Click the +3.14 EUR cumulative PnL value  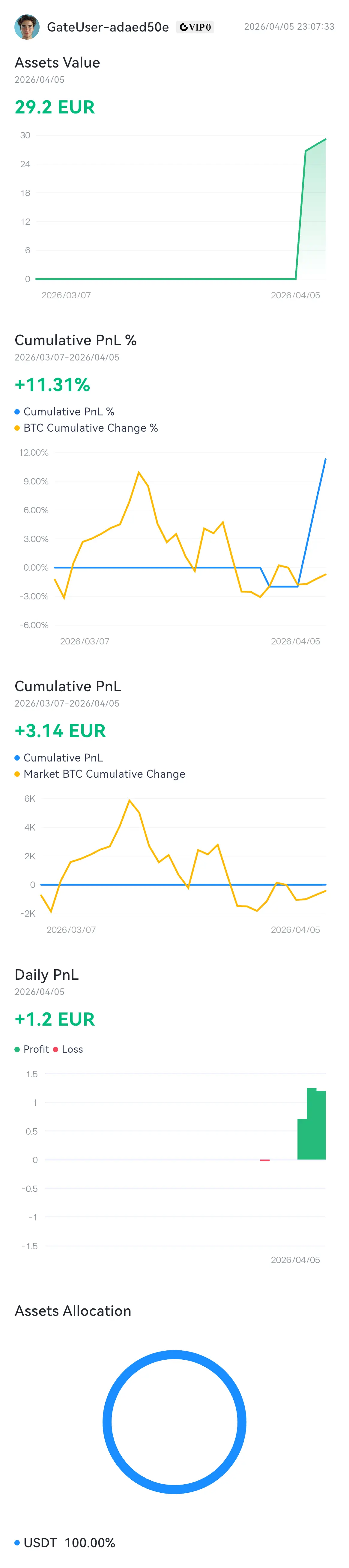point(60,731)
